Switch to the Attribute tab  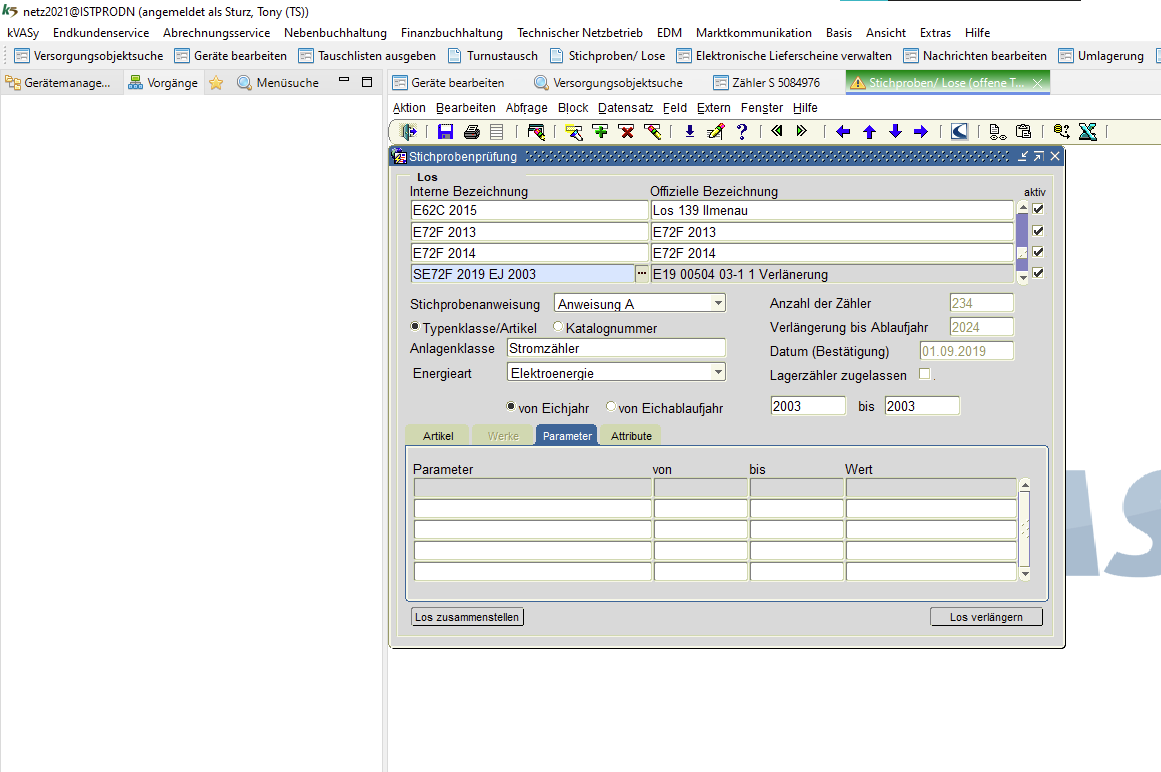tap(631, 436)
